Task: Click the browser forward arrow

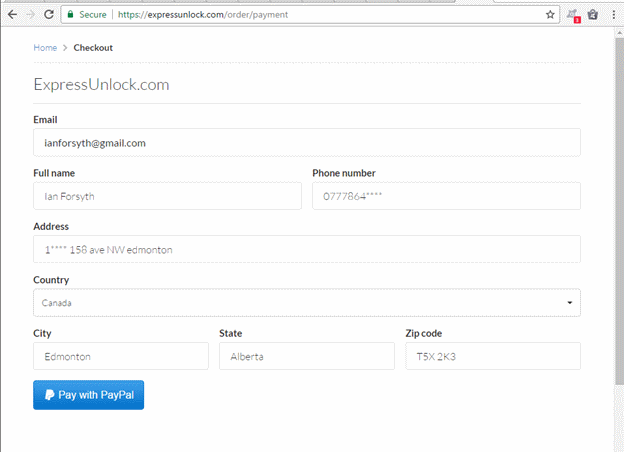Action: pos(31,15)
